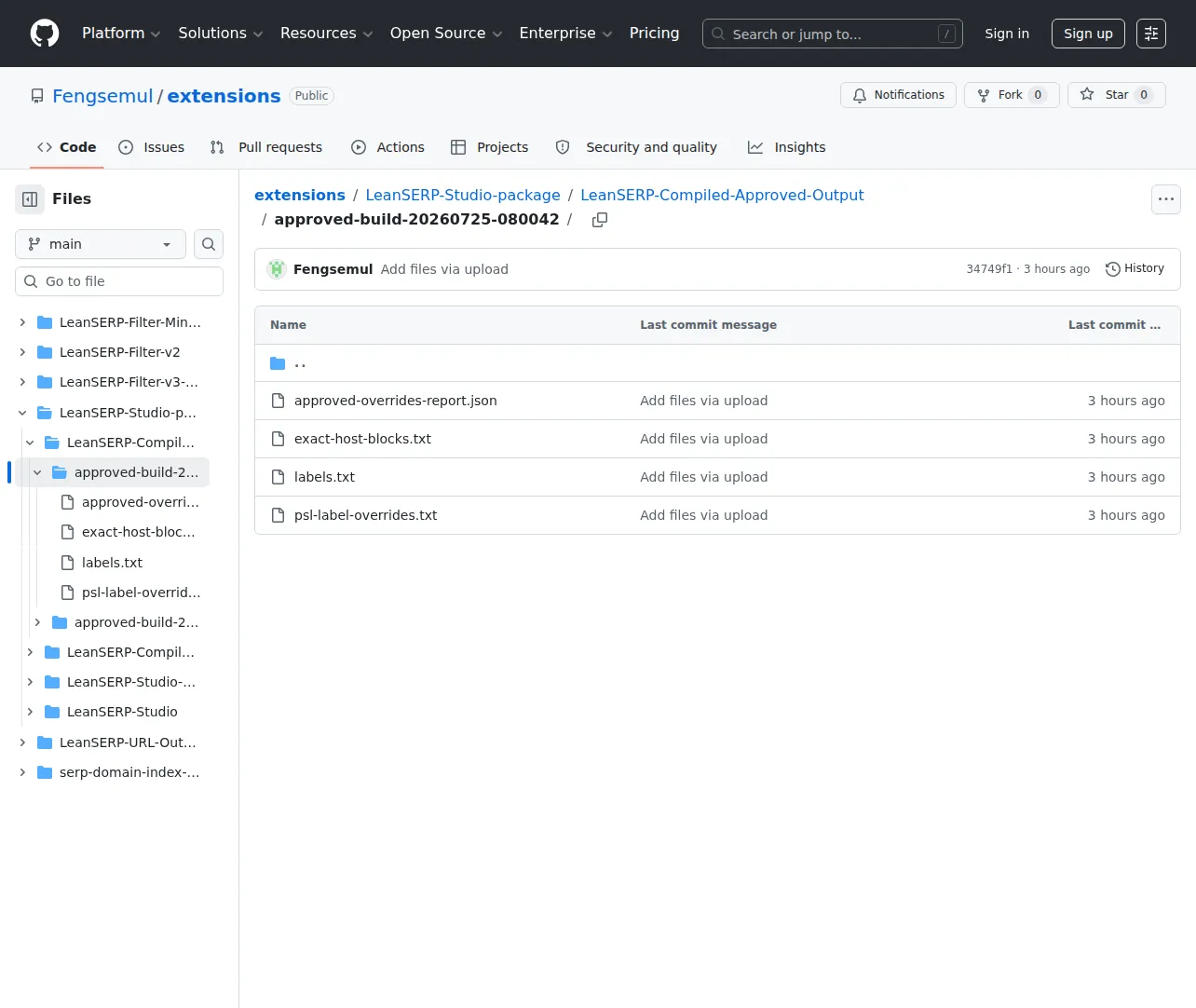Open the GitHub homepage logo
This screenshot has width=1196, height=1008.
coord(45,34)
